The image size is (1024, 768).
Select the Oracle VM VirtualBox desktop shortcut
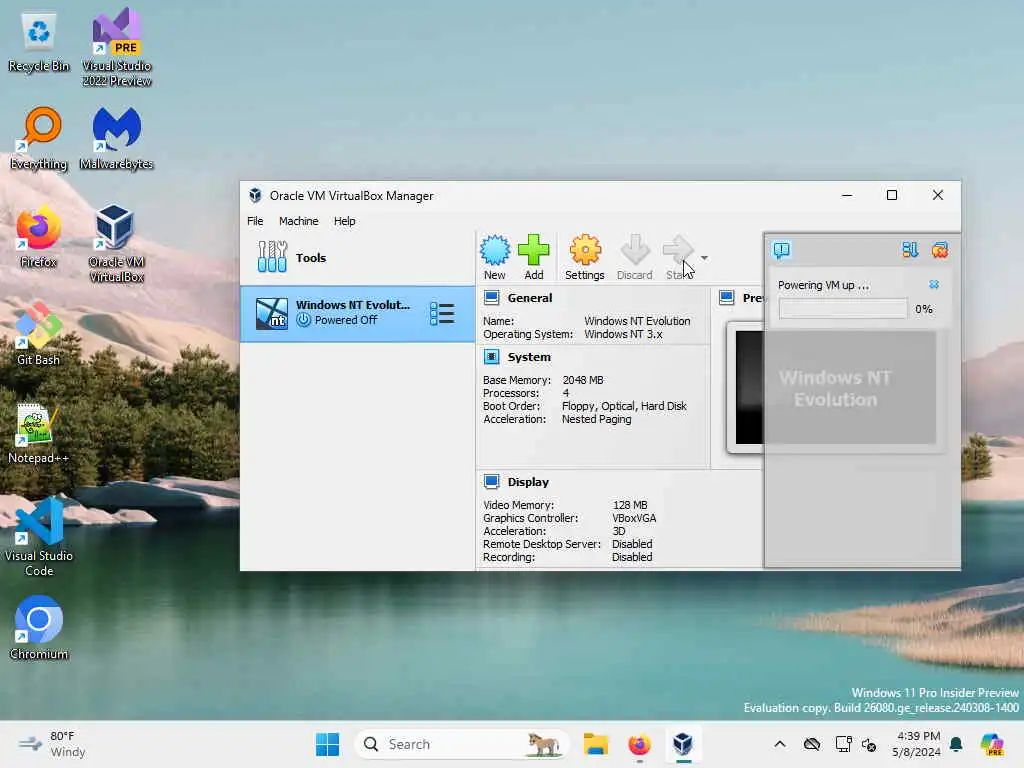point(116,243)
